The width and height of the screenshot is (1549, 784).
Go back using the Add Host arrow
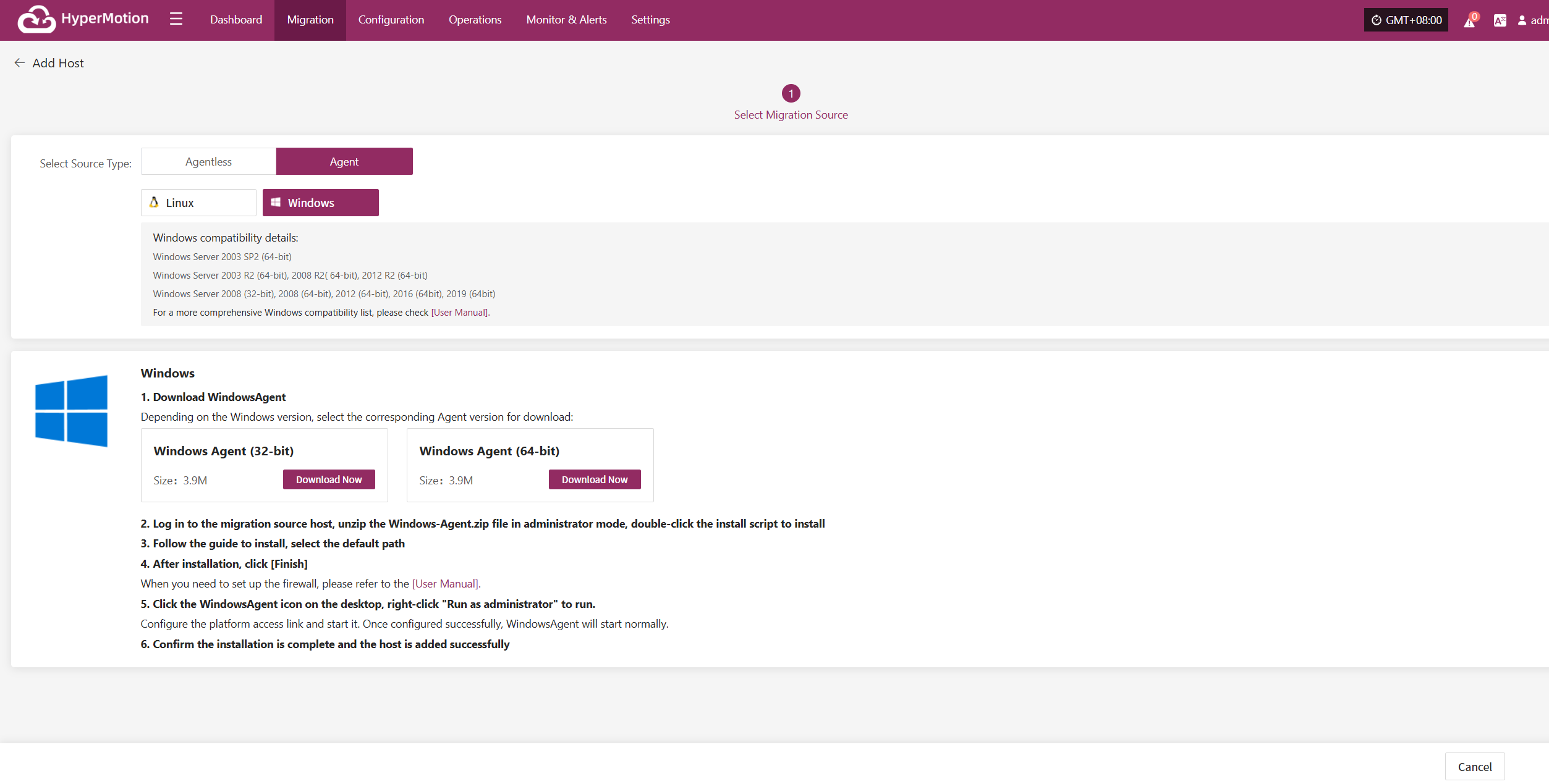(20, 63)
